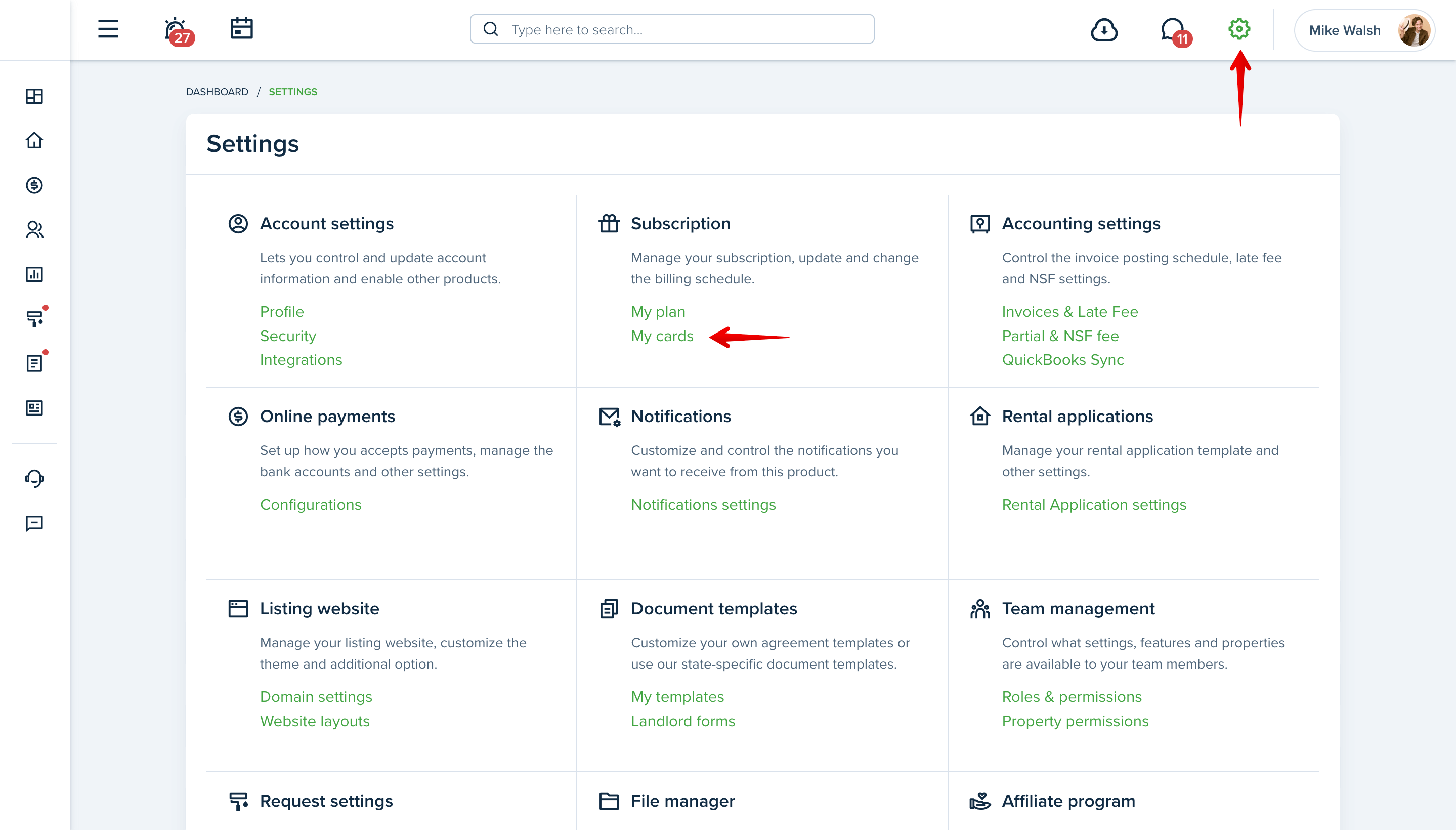
Task: Click the cloud download icon
Action: 1104,30
